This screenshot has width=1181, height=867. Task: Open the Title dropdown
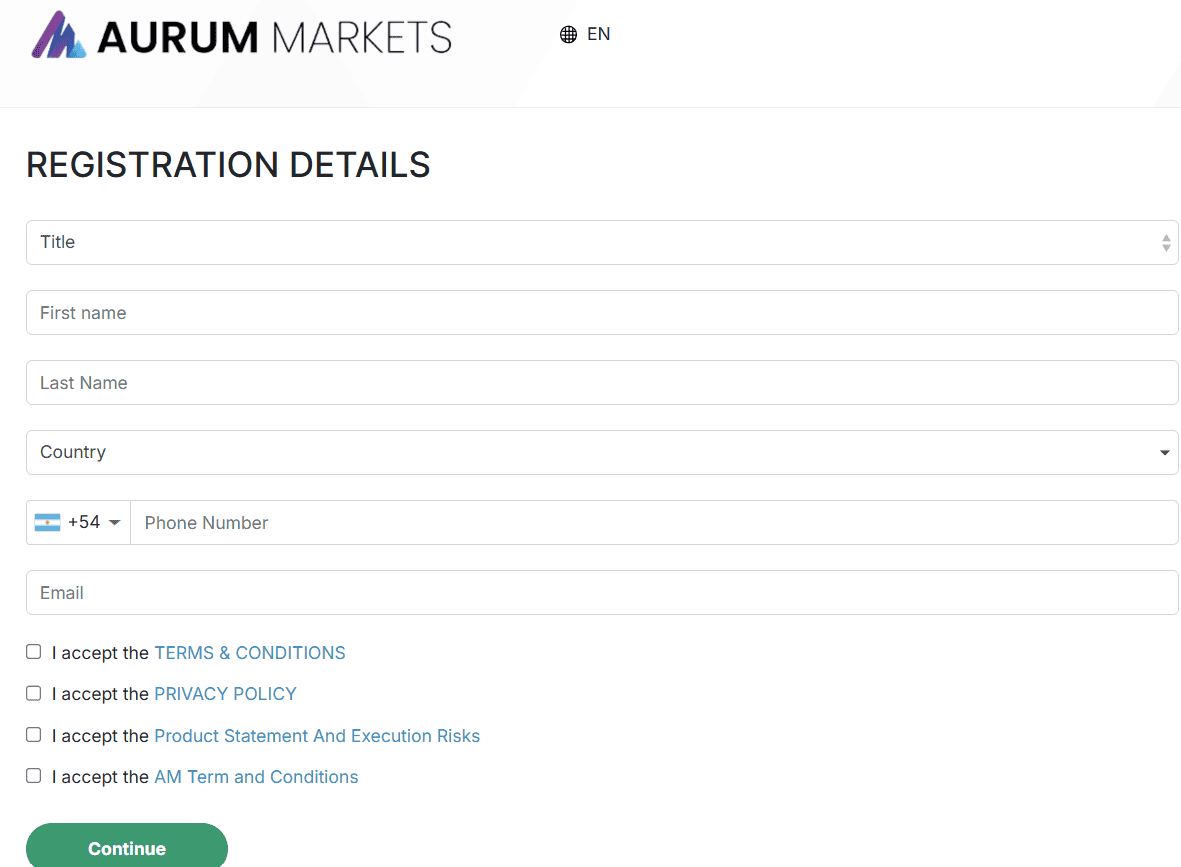(600, 242)
